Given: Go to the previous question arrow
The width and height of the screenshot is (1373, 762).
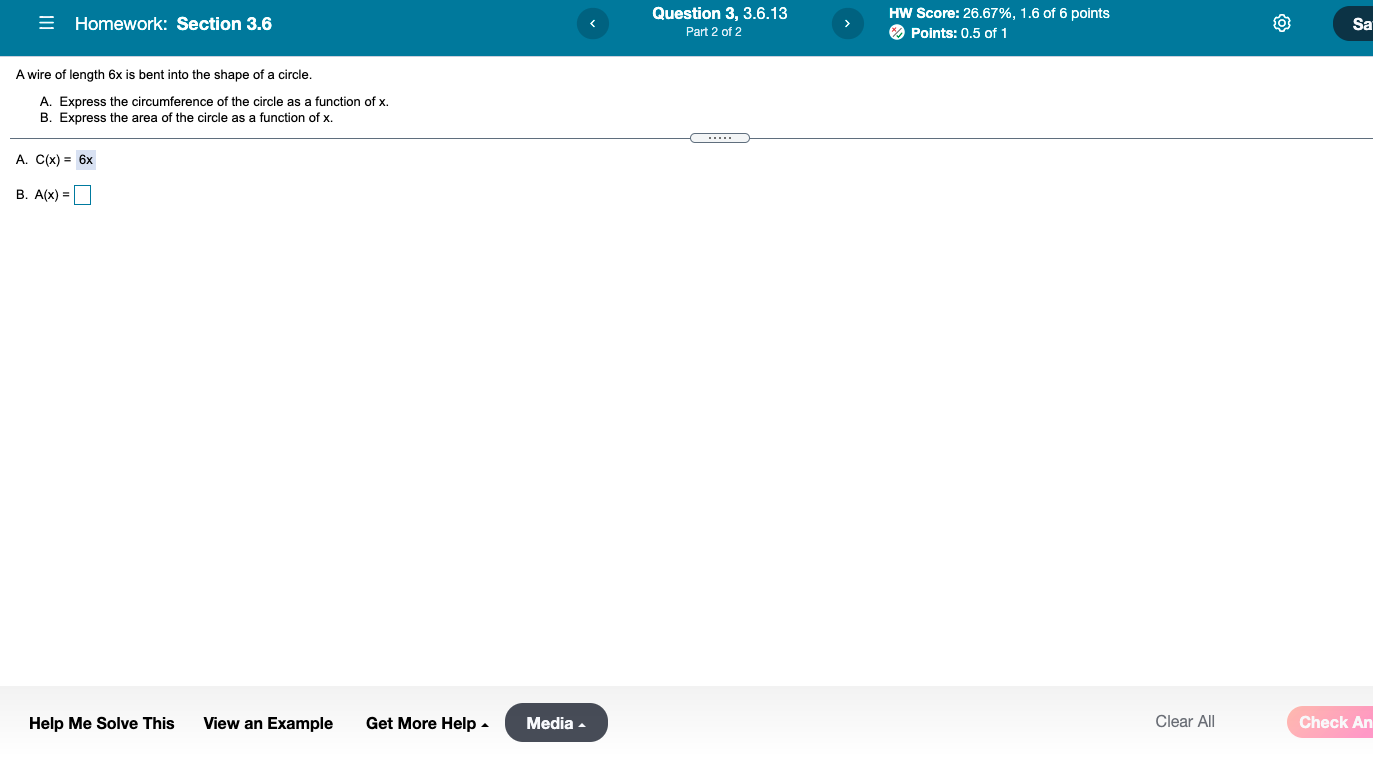Looking at the screenshot, I should pyautogui.click(x=593, y=23).
